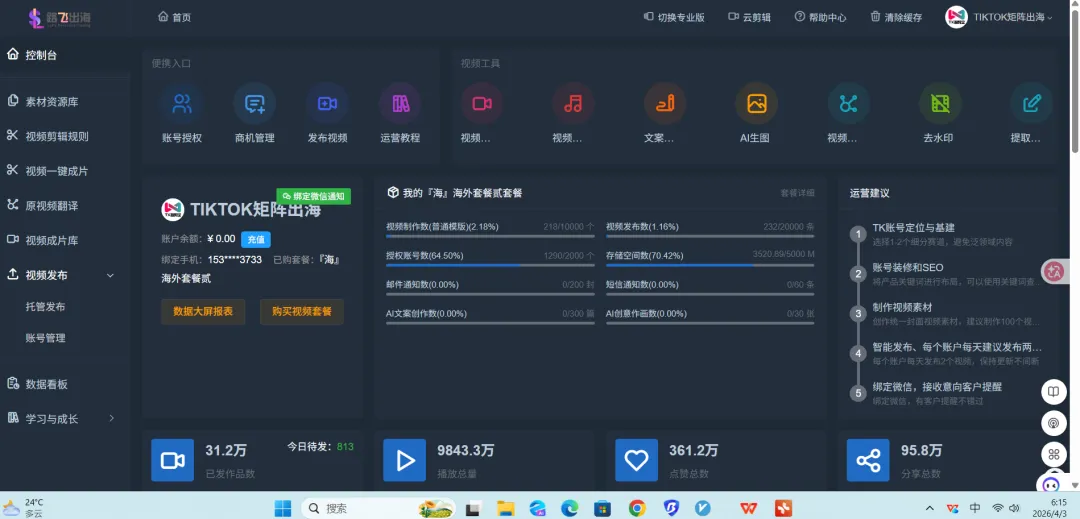Open WPS Office from the taskbar
Image resolution: width=1080 pixels, height=519 pixels.
tap(749, 508)
